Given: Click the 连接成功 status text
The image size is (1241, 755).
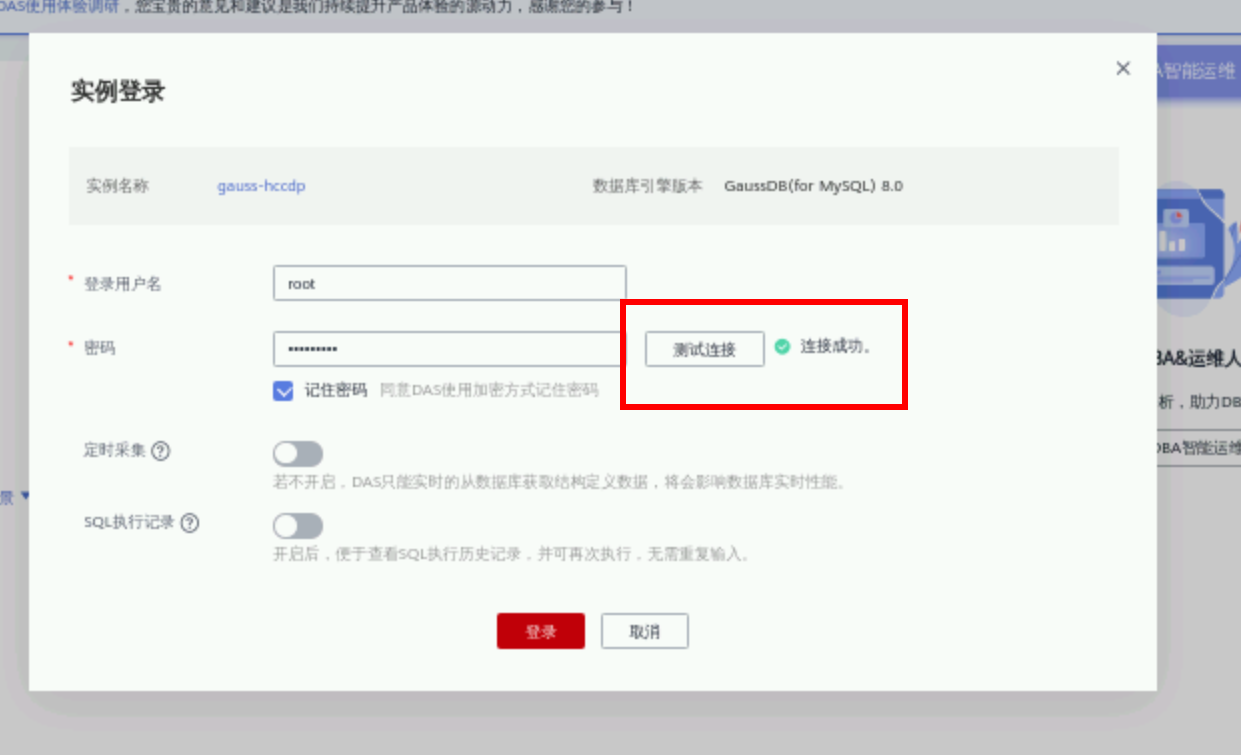Looking at the screenshot, I should 836,347.
